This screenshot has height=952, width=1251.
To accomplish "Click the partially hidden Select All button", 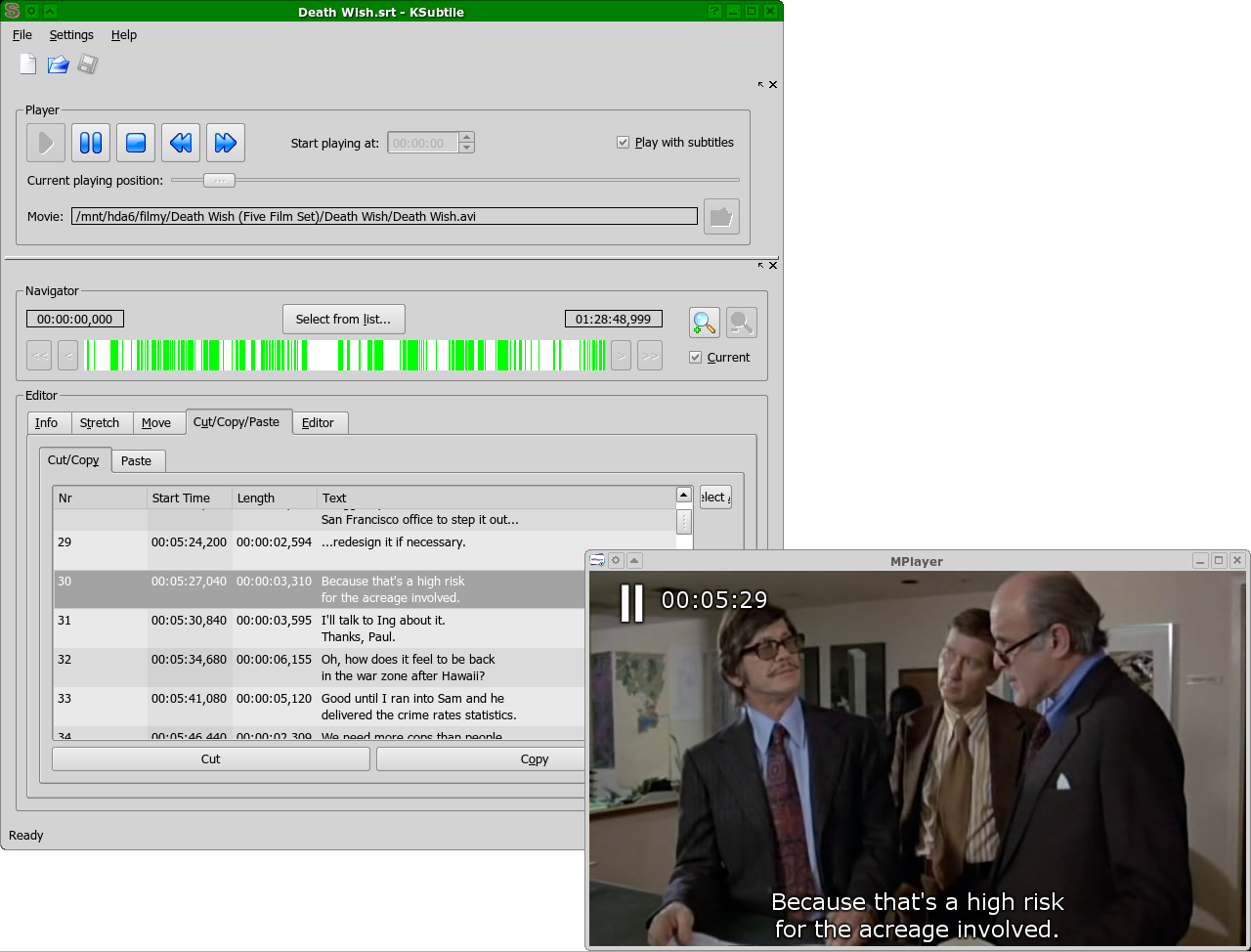I will 714,497.
